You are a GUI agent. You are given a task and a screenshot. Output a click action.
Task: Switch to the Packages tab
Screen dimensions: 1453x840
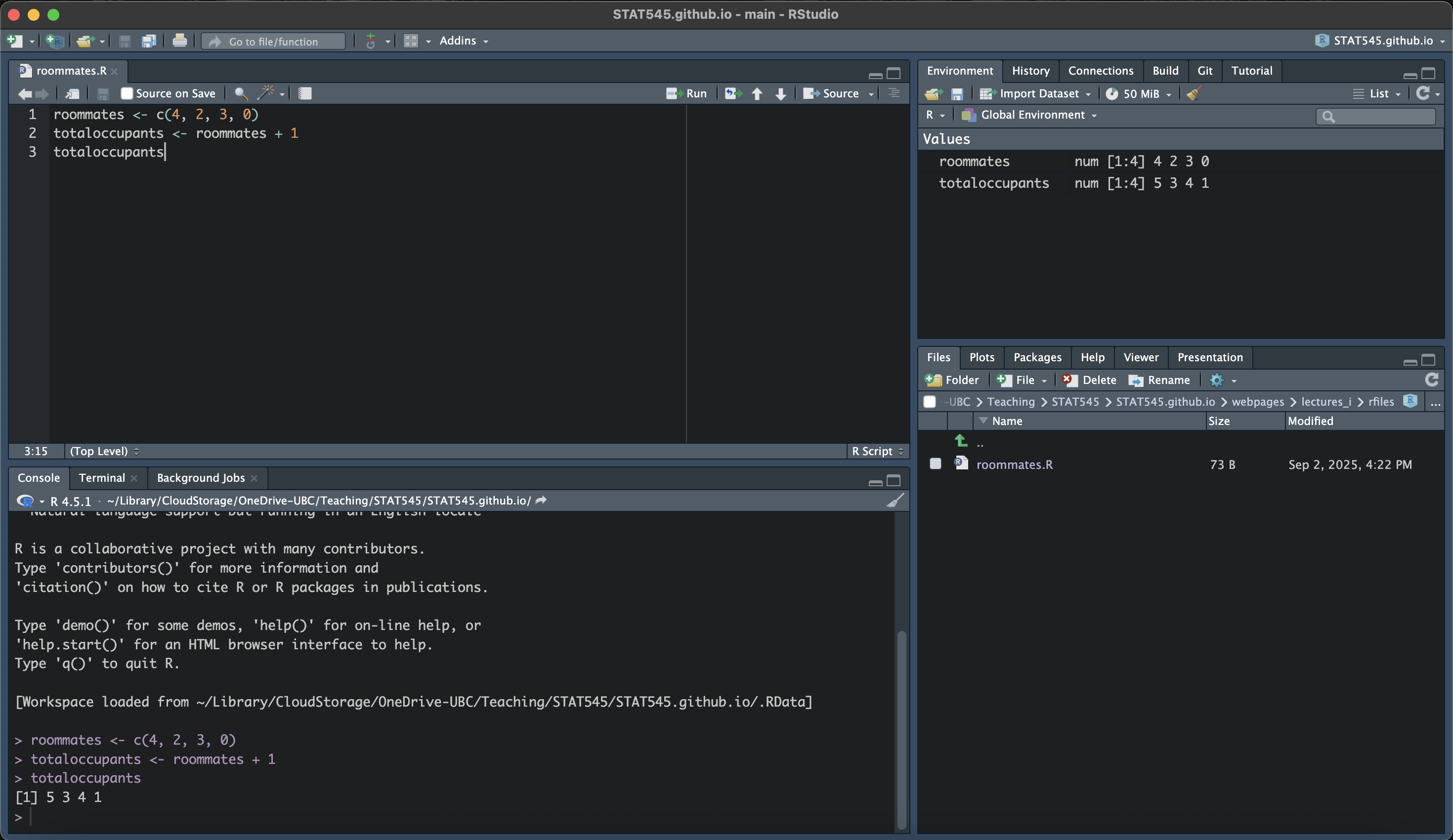tap(1037, 357)
